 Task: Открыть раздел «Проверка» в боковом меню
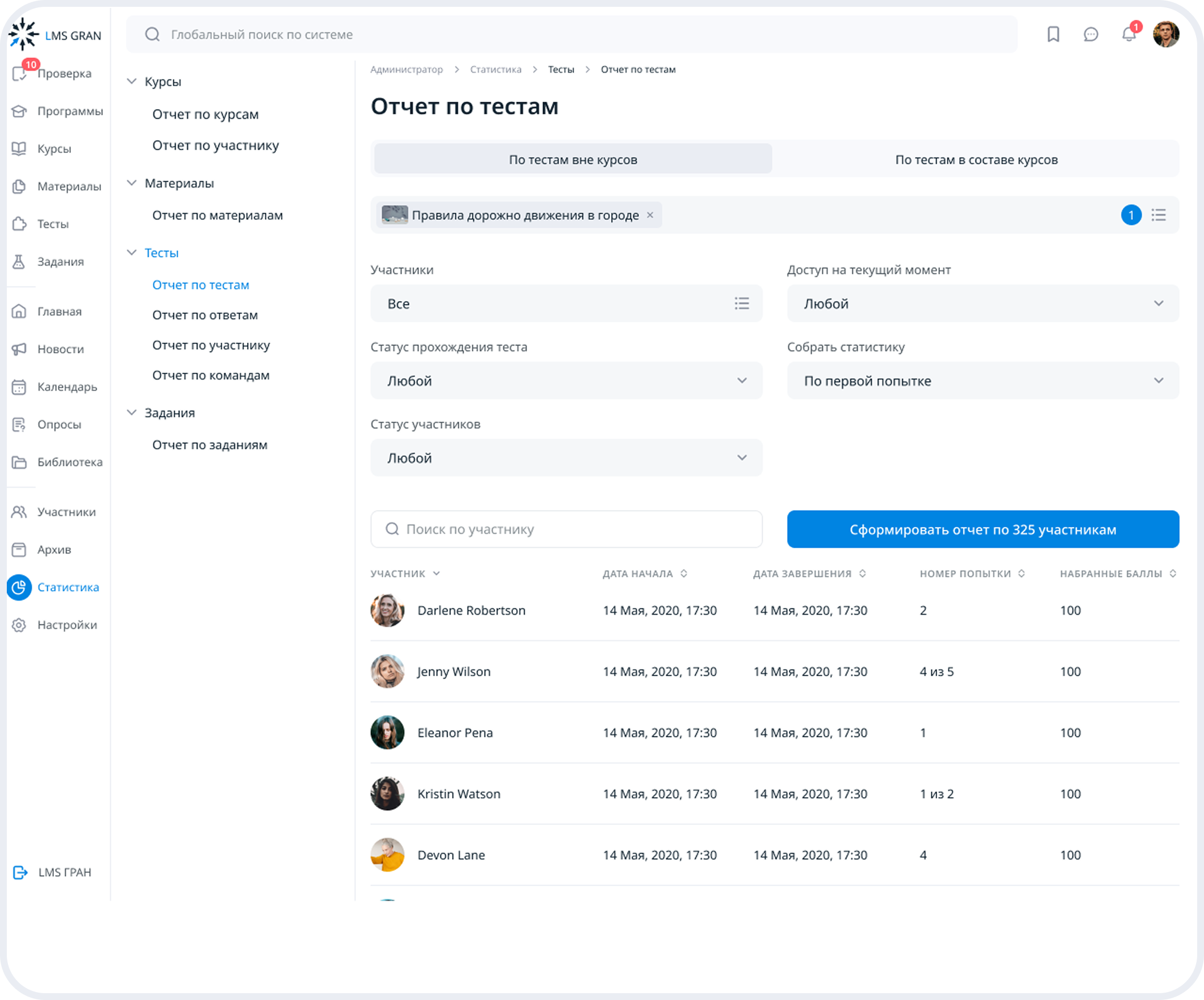pos(19,73)
